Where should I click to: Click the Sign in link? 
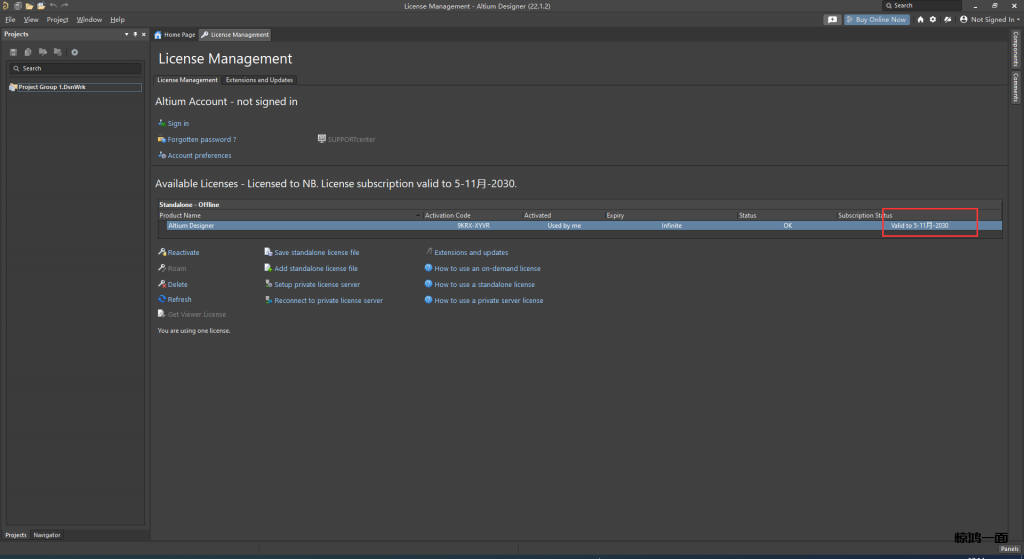[x=178, y=124]
